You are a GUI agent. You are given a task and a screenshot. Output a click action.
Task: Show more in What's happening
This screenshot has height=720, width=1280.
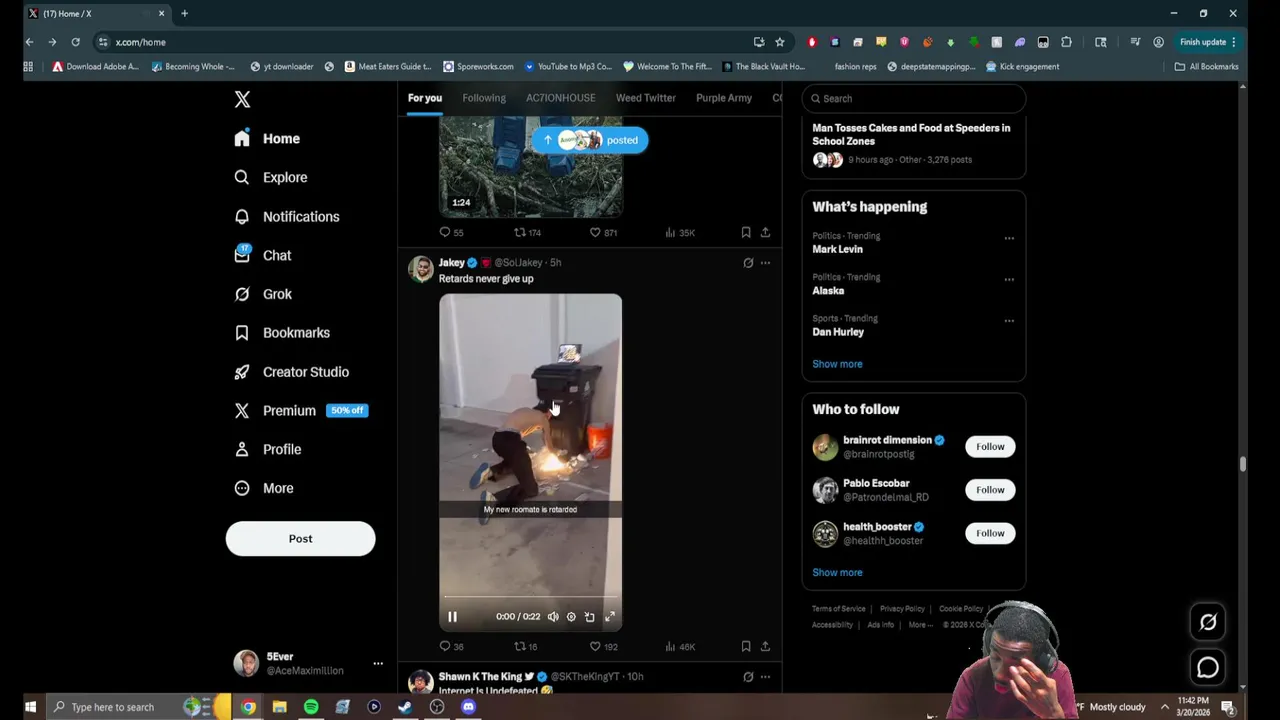point(837,364)
